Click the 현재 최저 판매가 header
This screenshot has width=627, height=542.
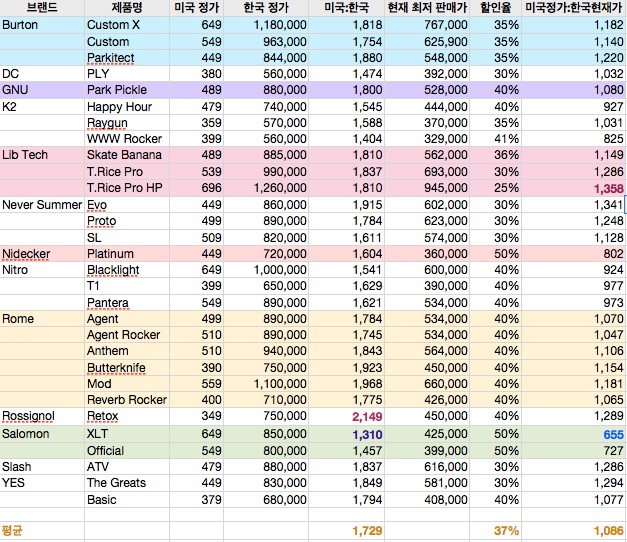click(x=427, y=8)
